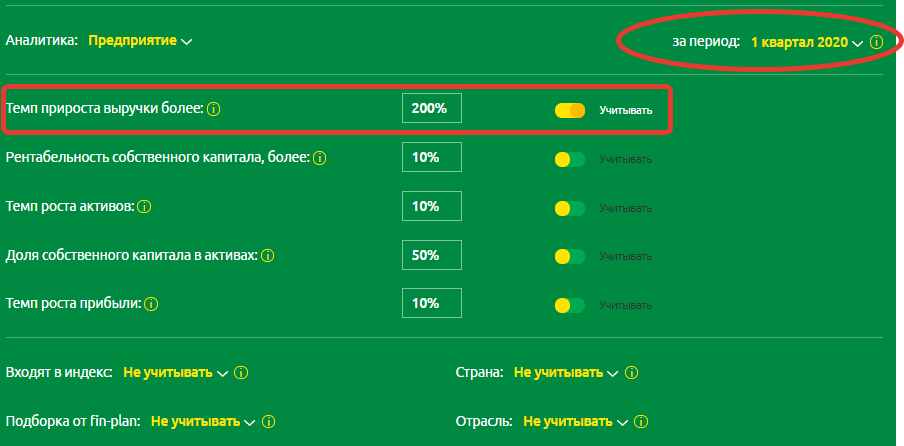Click the 200% revenue growth input field
904x446 pixels.
(x=432, y=109)
